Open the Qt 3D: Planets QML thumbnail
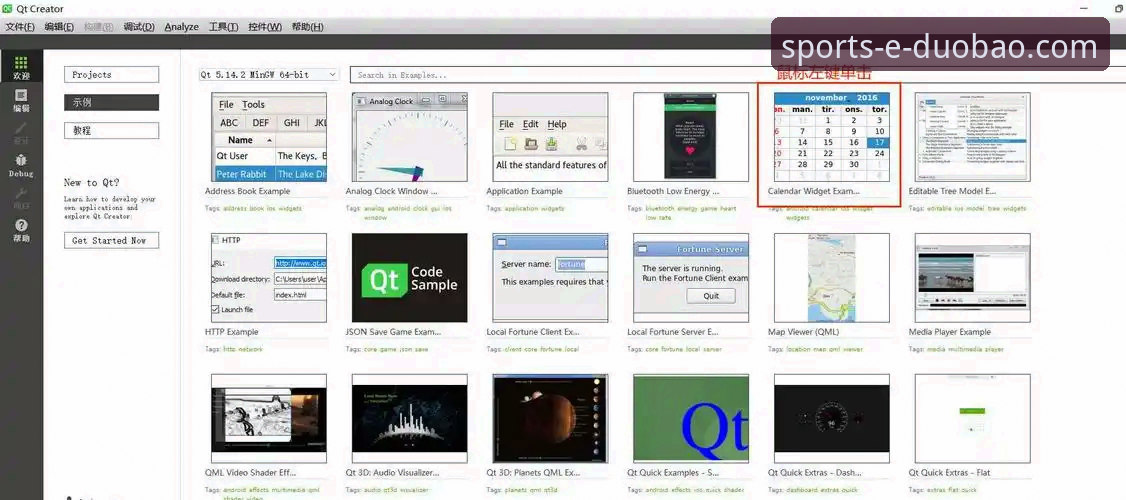Screen dimensions: 1126x500 (x=550, y=418)
